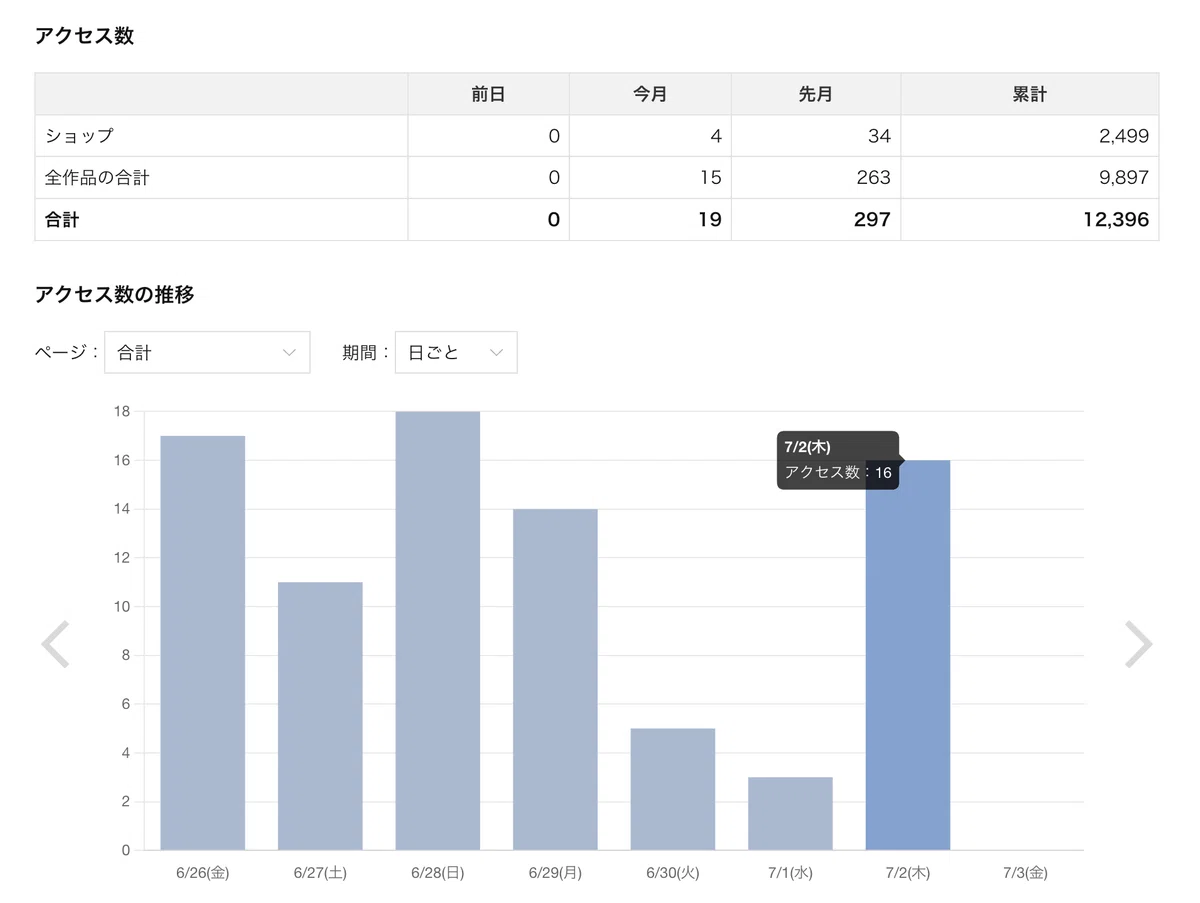The width and height of the screenshot is (1200, 903).
Task: Select the 6/30(火) bar in chart
Action: (x=673, y=789)
